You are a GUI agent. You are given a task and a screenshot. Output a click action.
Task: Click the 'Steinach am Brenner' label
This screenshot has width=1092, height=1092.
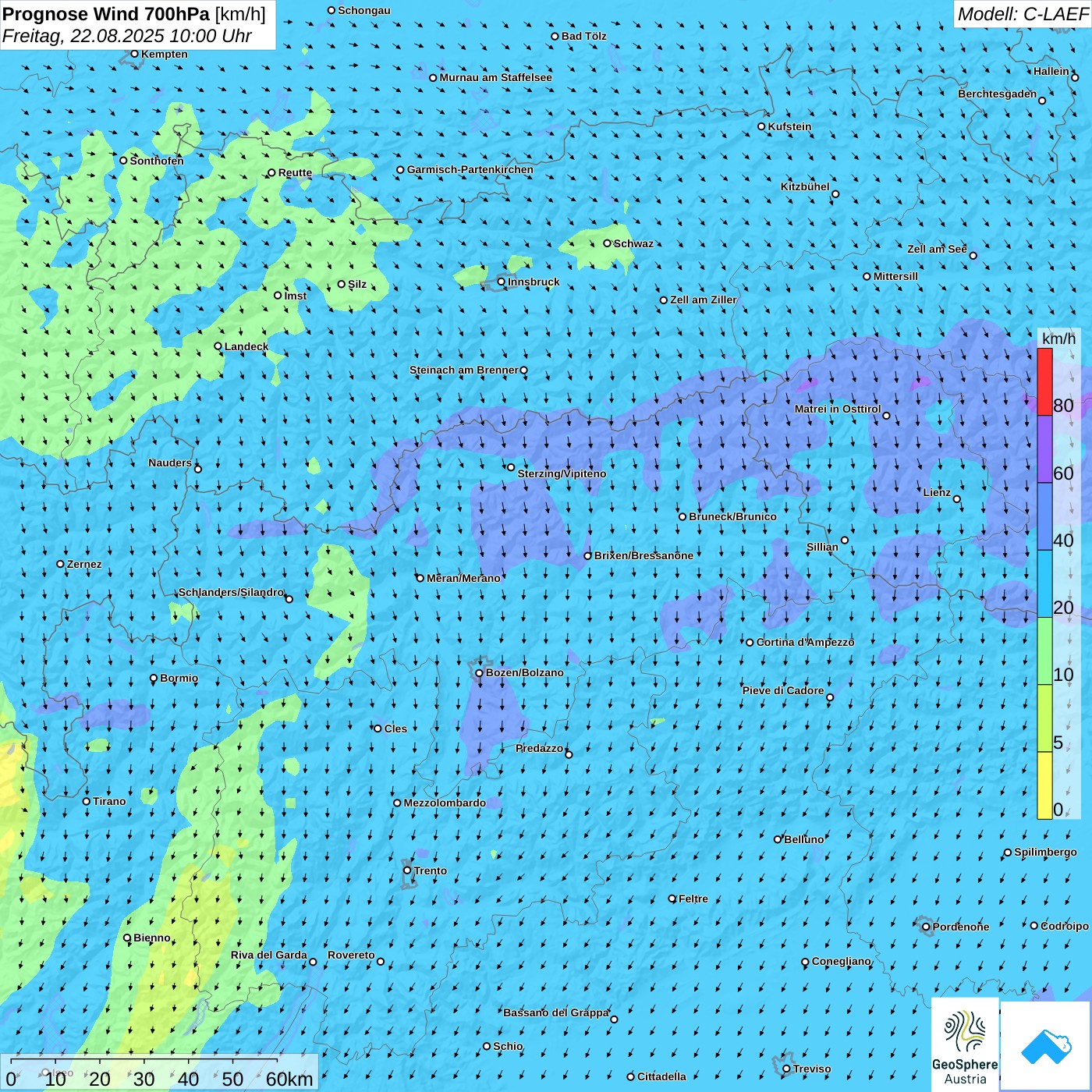pyautogui.click(x=464, y=370)
